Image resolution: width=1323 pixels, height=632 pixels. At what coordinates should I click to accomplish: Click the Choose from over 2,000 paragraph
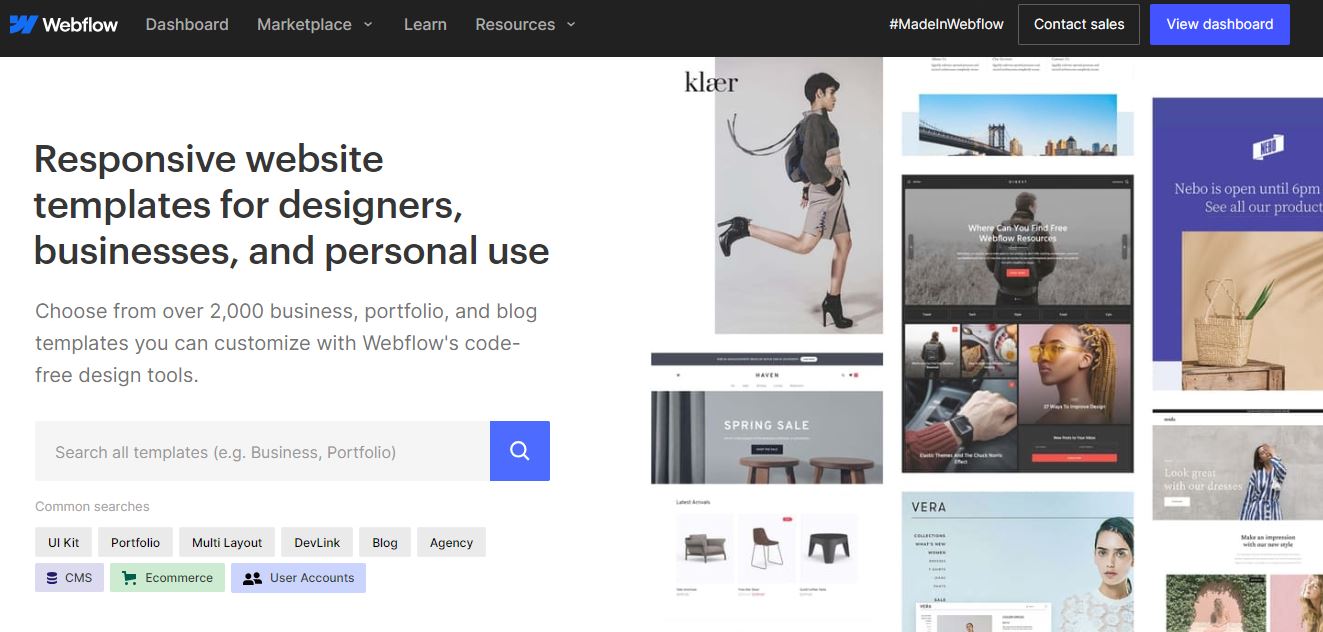point(286,343)
